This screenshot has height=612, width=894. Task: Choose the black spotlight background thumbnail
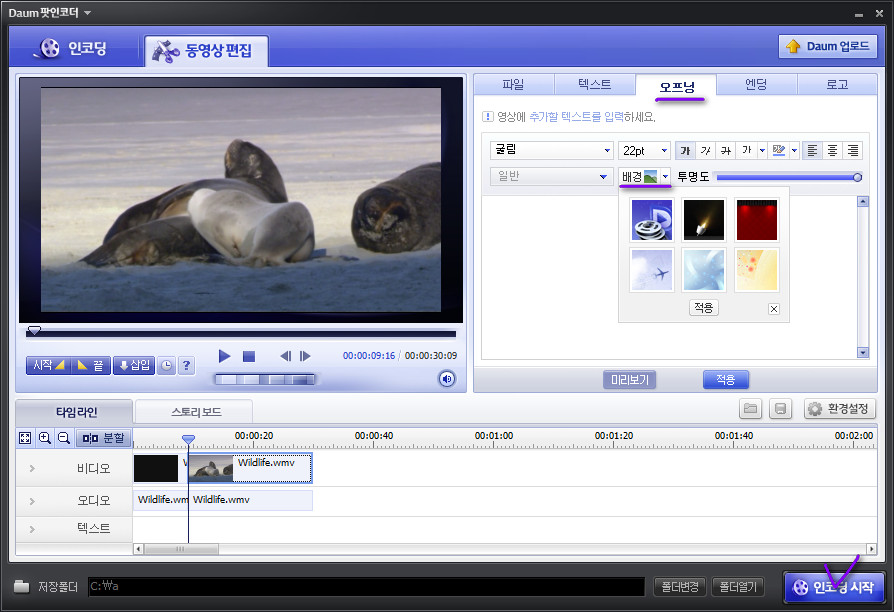coord(704,220)
